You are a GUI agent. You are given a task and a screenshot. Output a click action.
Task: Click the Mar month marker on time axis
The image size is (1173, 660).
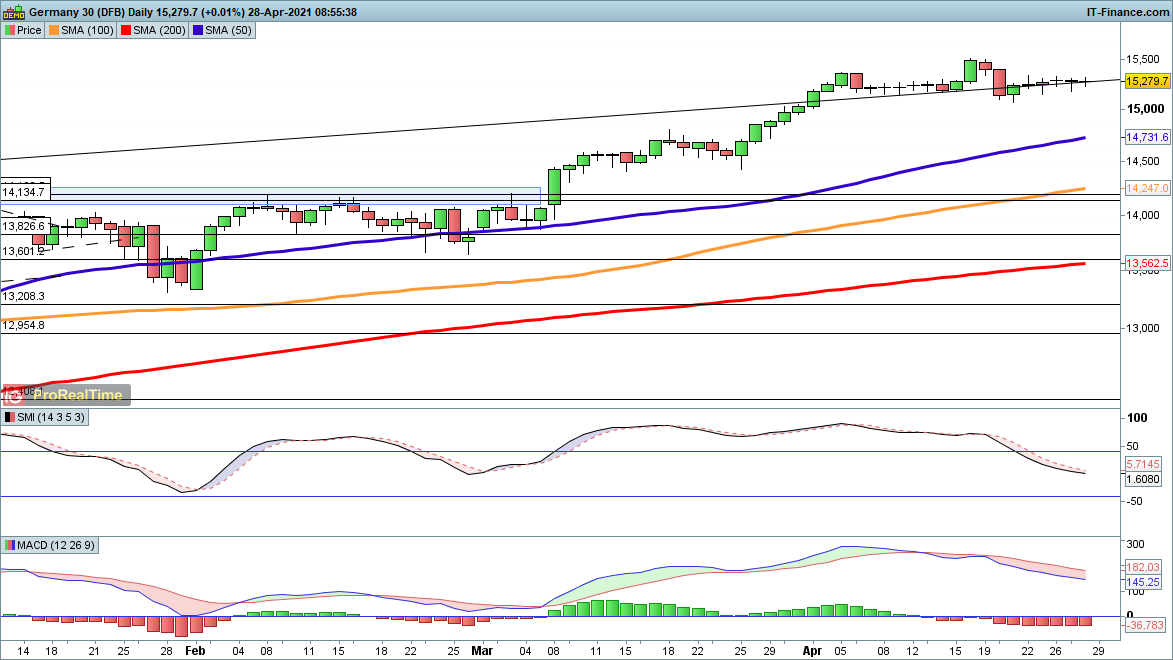coord(482,649)
